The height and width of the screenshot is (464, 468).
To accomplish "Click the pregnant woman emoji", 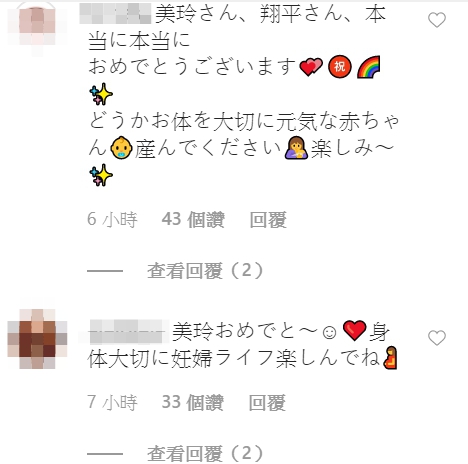I will click(x=390, y=358).
